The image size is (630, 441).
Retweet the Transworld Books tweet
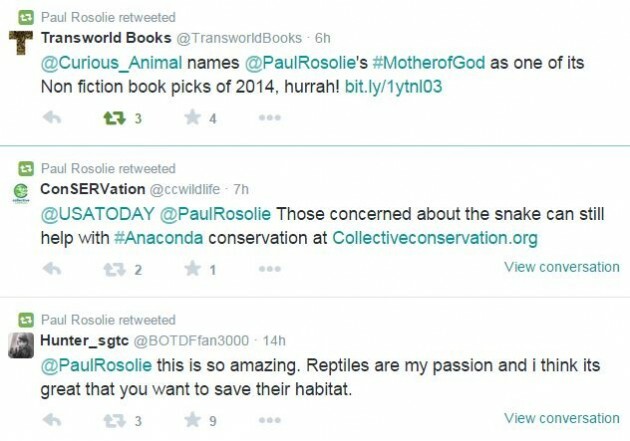point(115,117)
